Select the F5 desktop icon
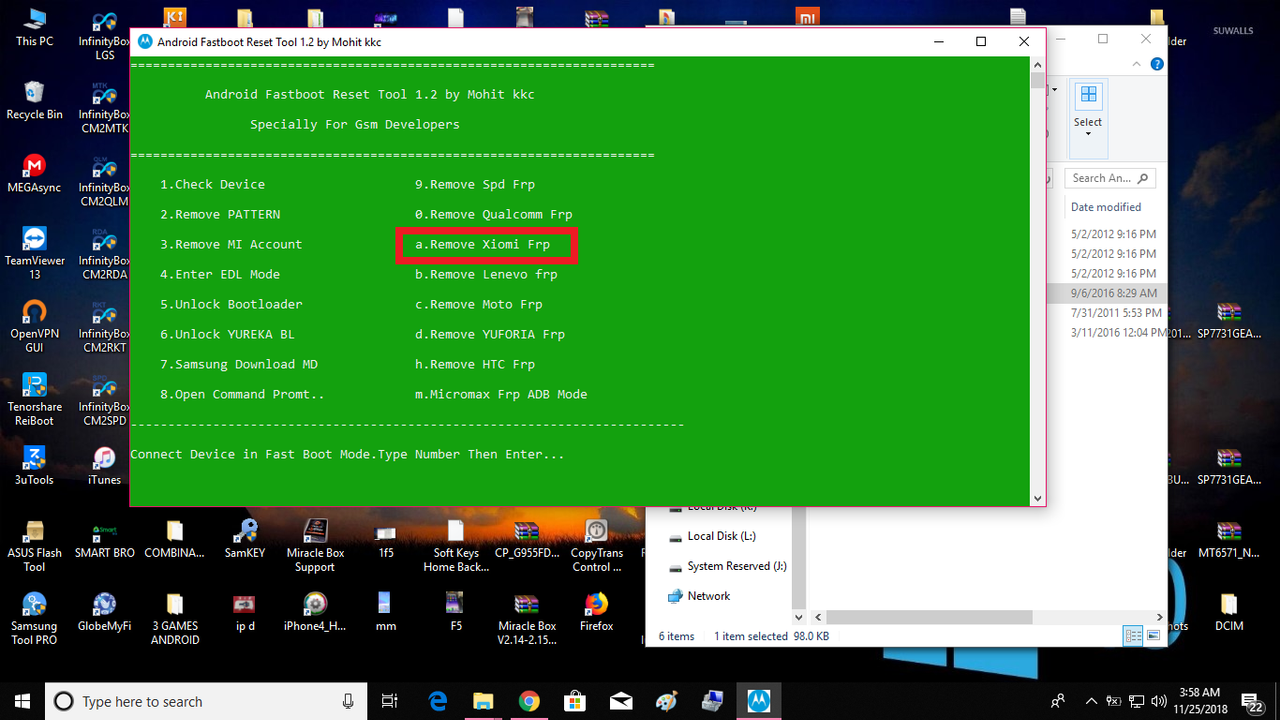 tap(456, 611)
